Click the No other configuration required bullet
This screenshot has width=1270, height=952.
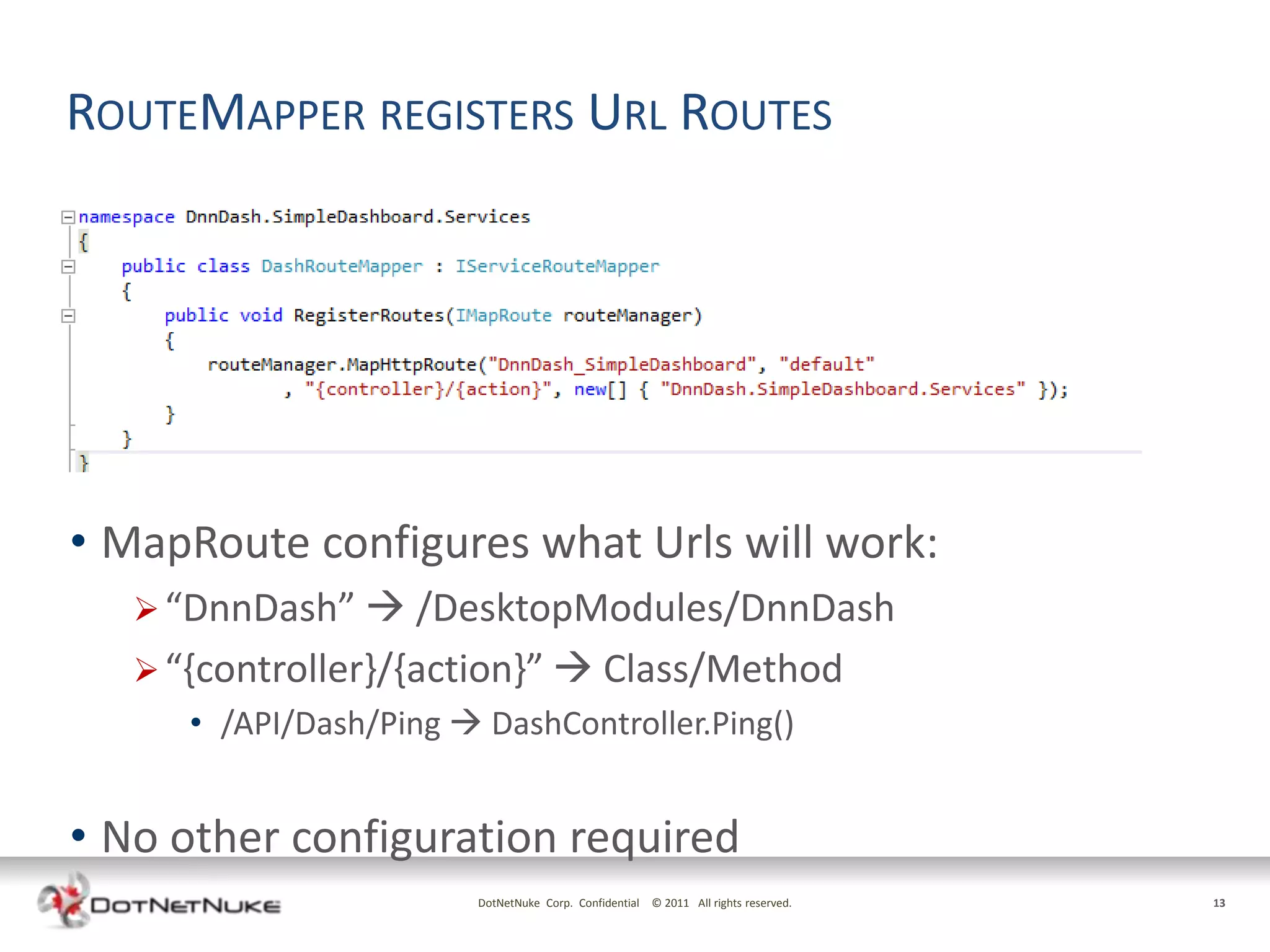pyautogui.click(x=419, y=837)
